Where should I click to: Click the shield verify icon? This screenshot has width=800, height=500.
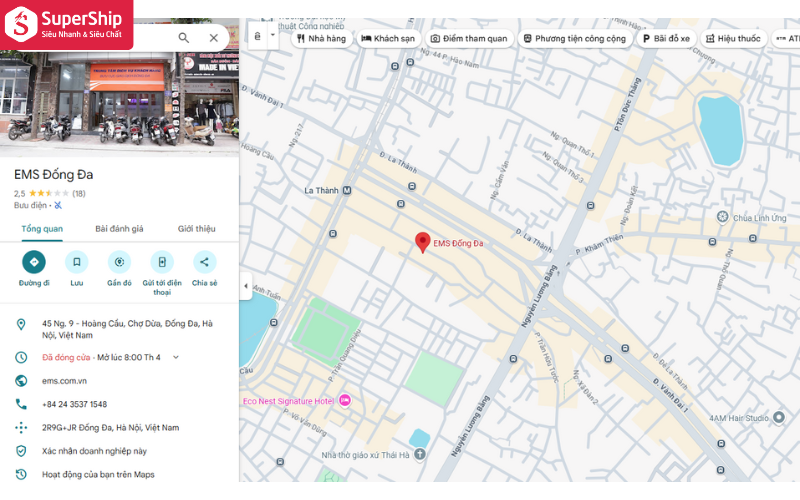21,451
